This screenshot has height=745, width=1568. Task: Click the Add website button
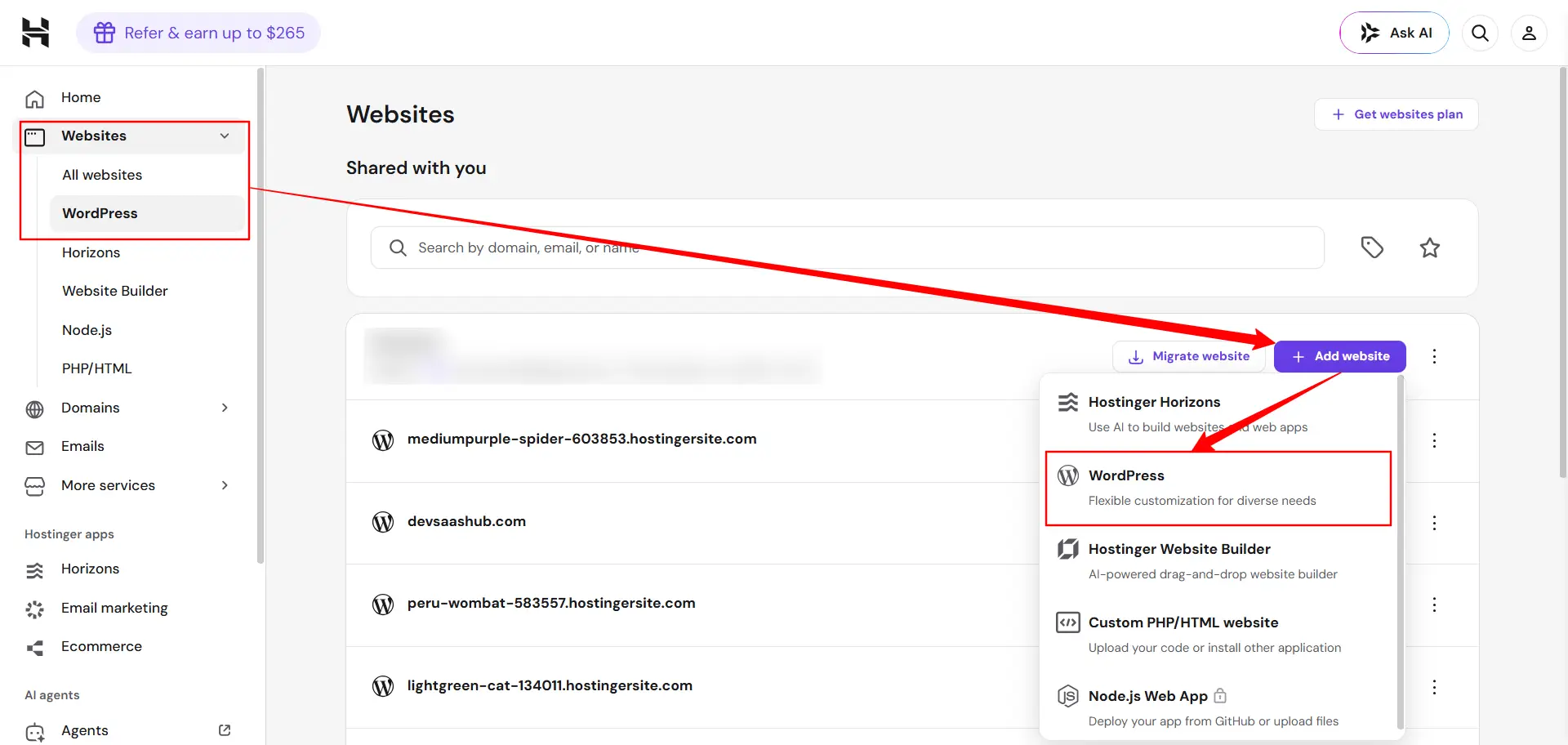click(x=1340, y=356)
